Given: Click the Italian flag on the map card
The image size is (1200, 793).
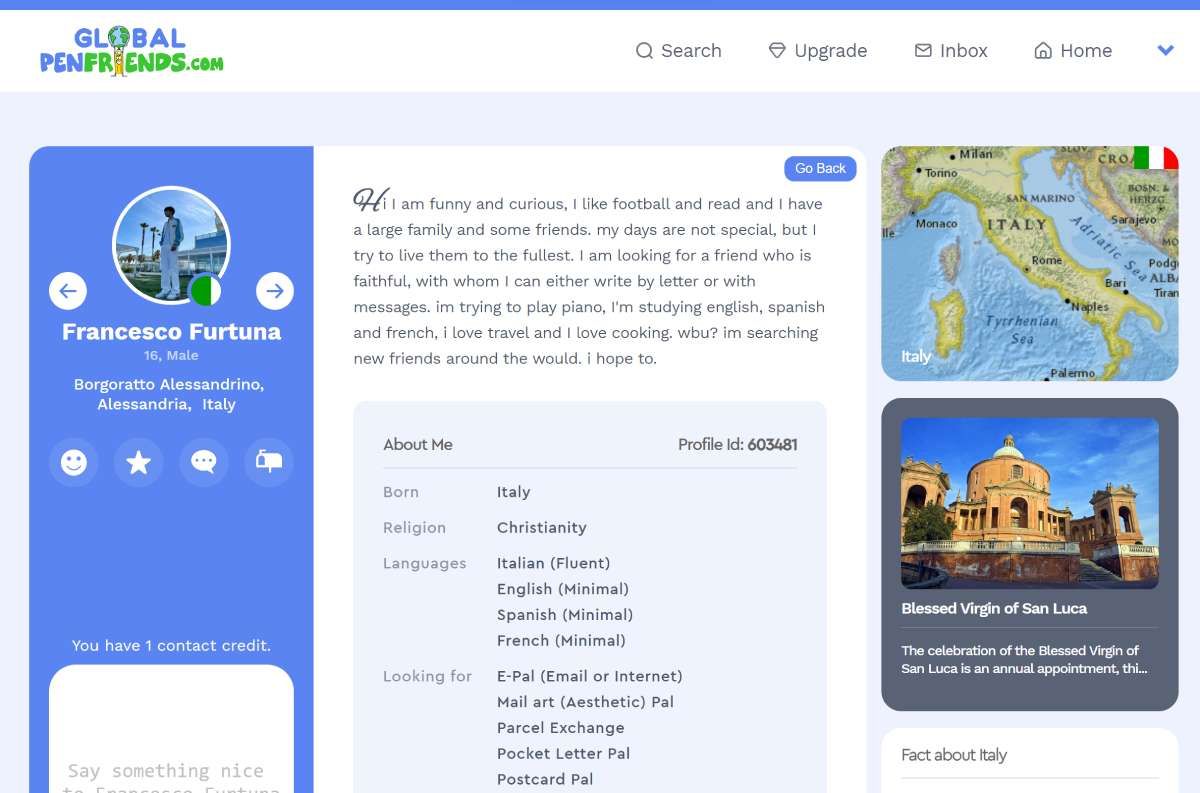Looking at the screenshot, I should (x=1157, y=158).
